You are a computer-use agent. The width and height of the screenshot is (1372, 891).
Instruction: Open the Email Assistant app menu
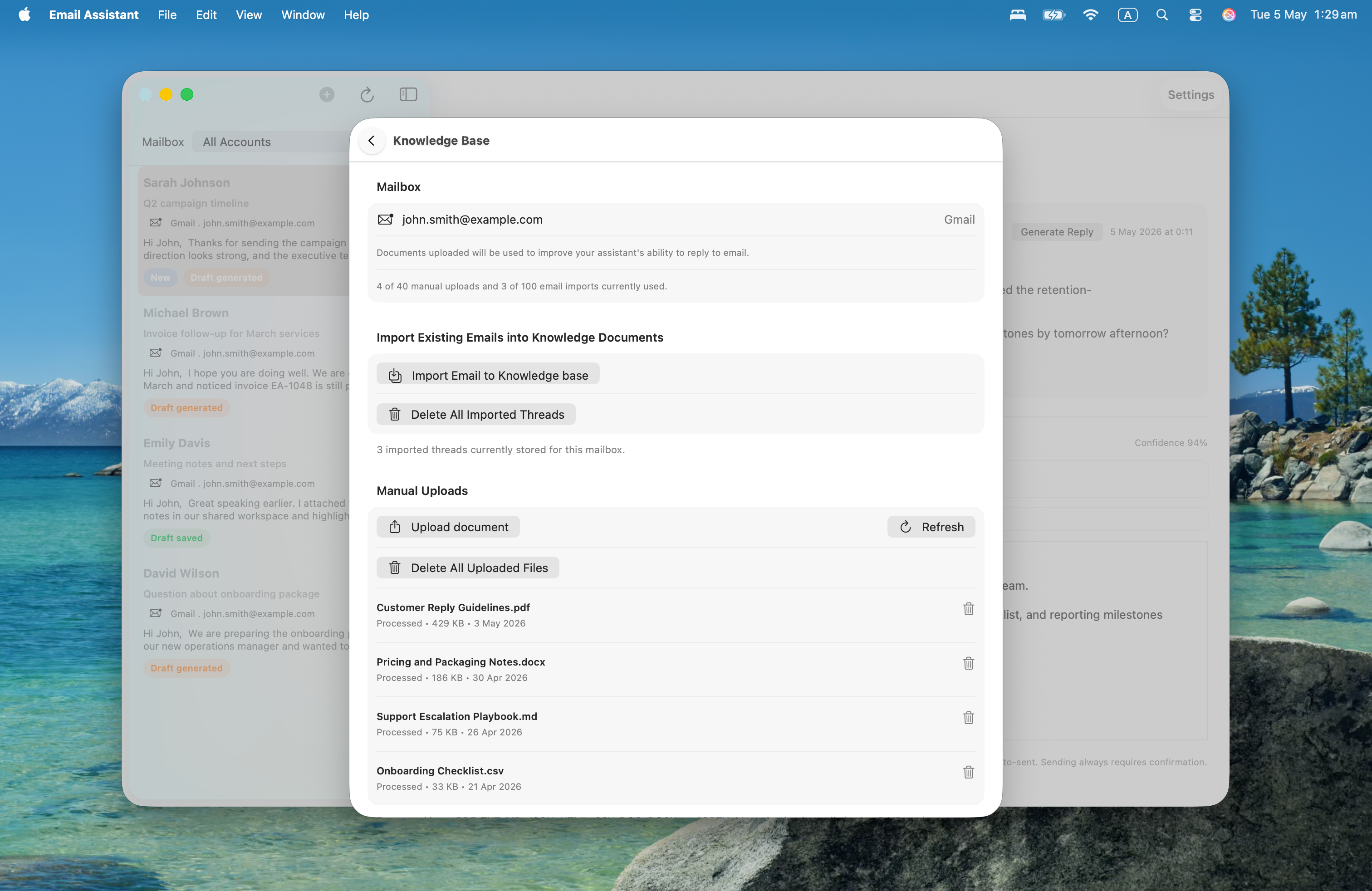[x=93, y=15]
